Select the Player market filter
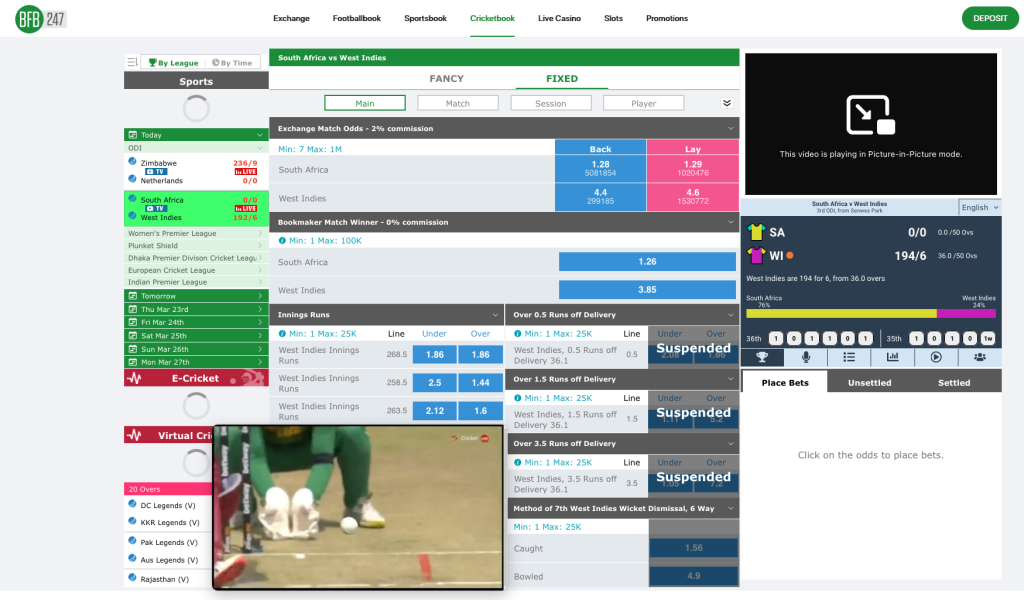The width and height of the screenshot is (1024, 600). click(x=643, y=103)
